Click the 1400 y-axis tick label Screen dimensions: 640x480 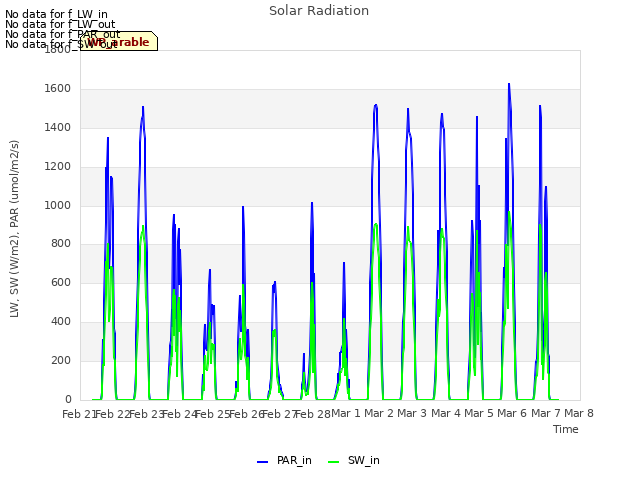[58, 128]
